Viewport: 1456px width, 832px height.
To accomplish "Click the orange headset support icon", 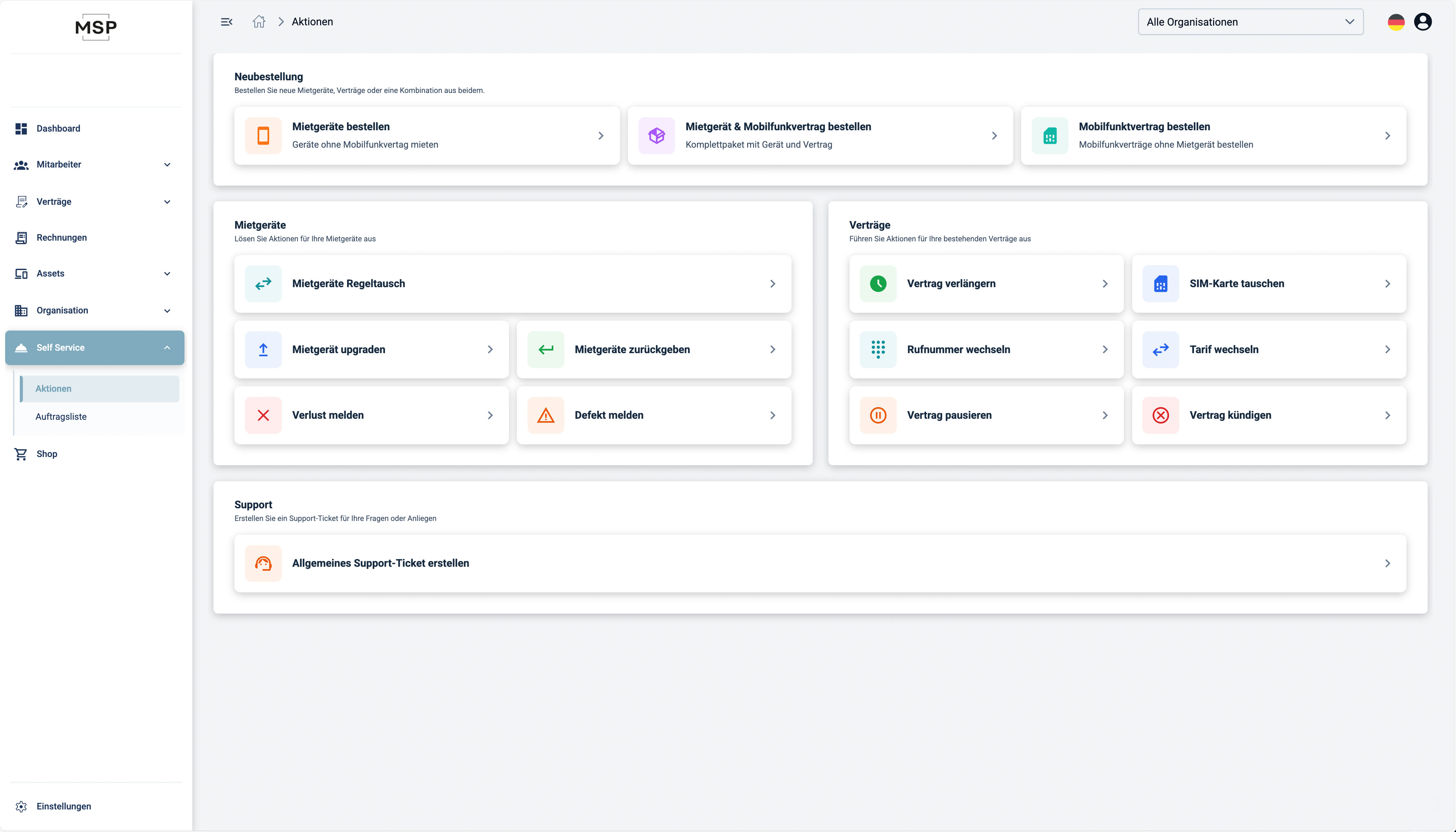I will [x=263, y=563].
